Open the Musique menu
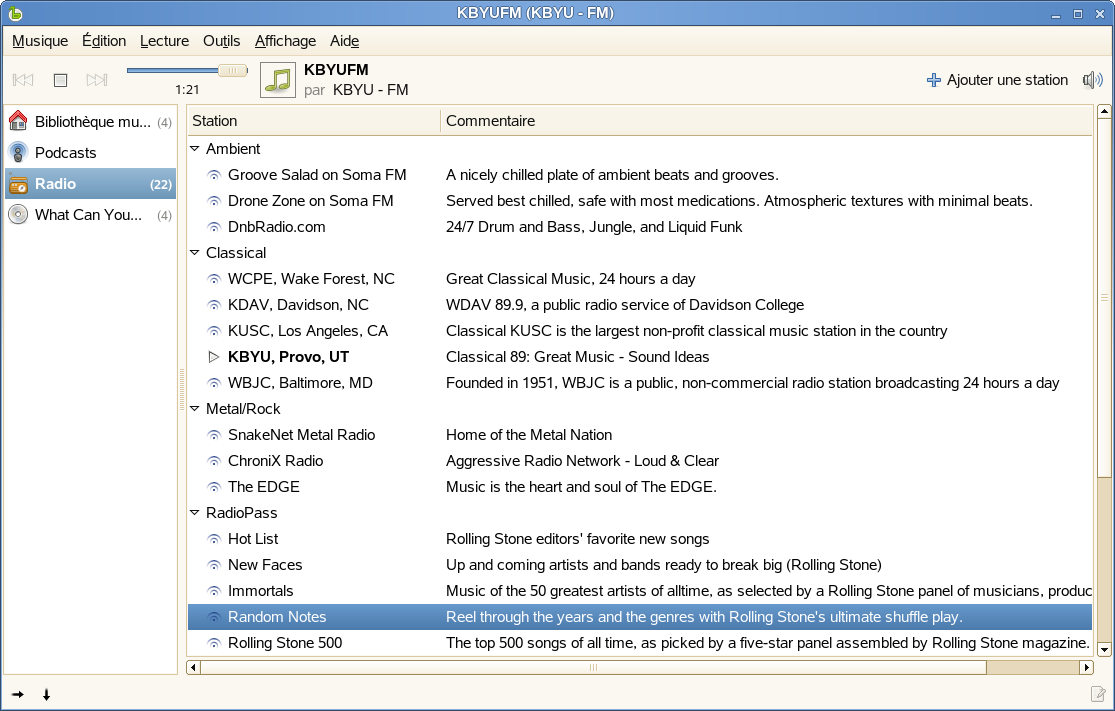The width and height of the screenshot is (1115, 711). [40, 41]
